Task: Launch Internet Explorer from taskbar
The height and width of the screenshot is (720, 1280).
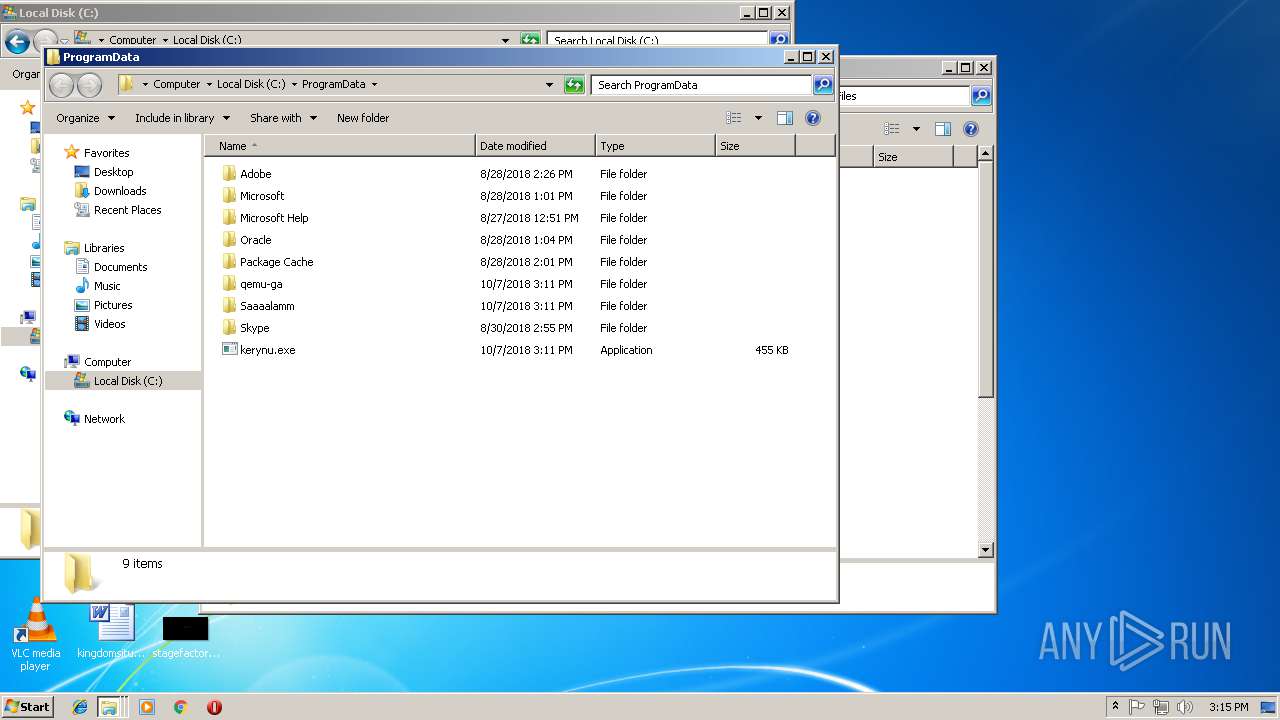Action: pyautogui.click(x=80, y=707)
